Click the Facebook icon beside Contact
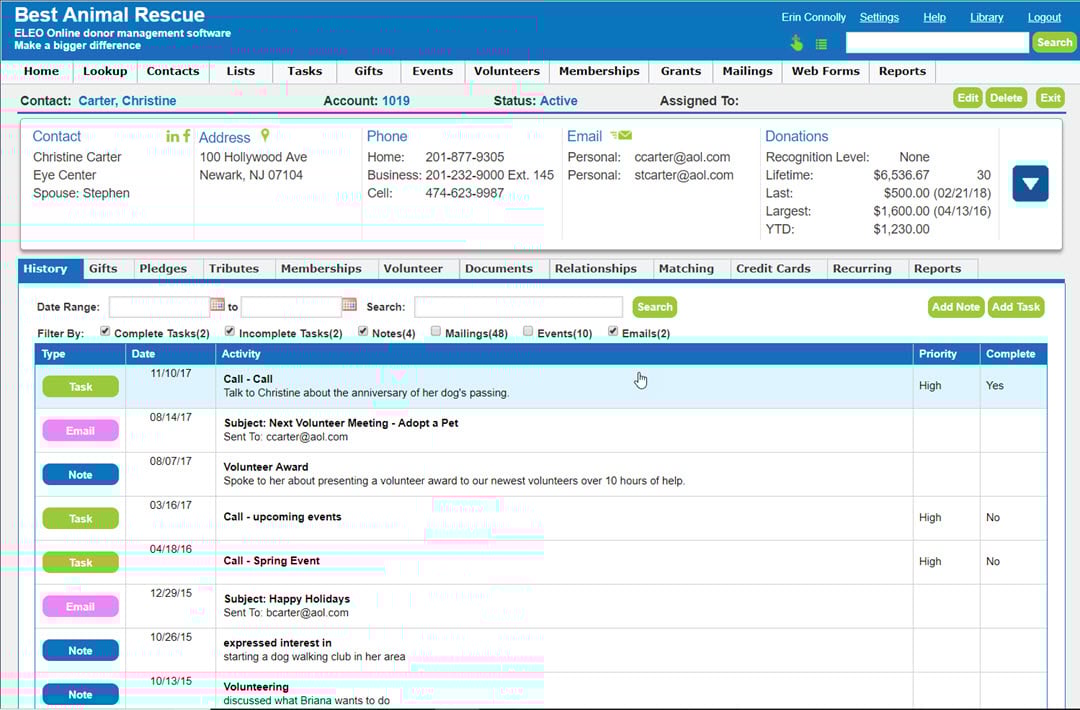Viewport: 1080px width, 710px height. [x=187, y=137]
